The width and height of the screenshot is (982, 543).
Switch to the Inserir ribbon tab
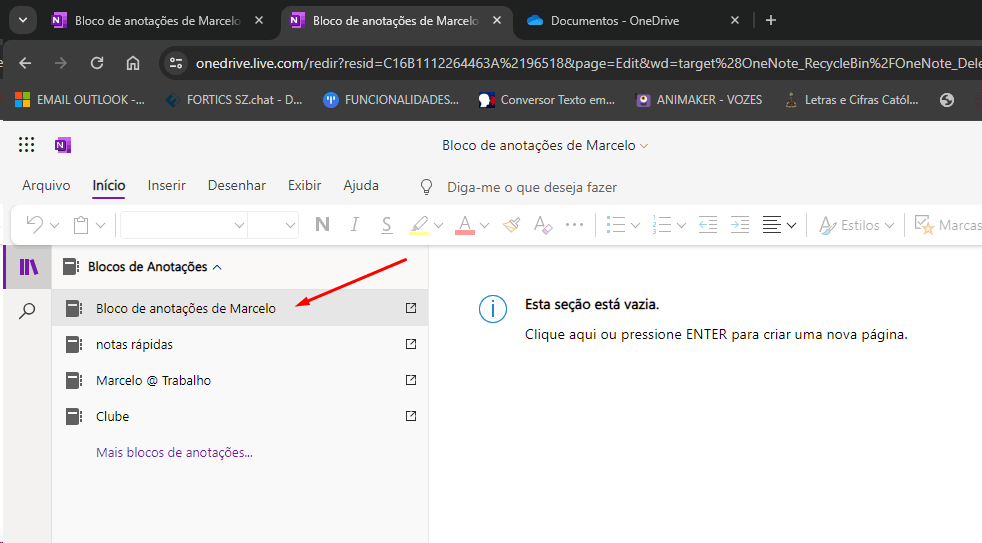tap(167, 185)
